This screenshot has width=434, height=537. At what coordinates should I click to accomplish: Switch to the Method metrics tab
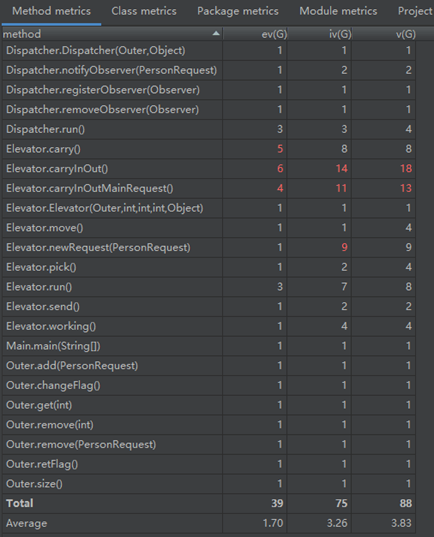coord(51,11)
